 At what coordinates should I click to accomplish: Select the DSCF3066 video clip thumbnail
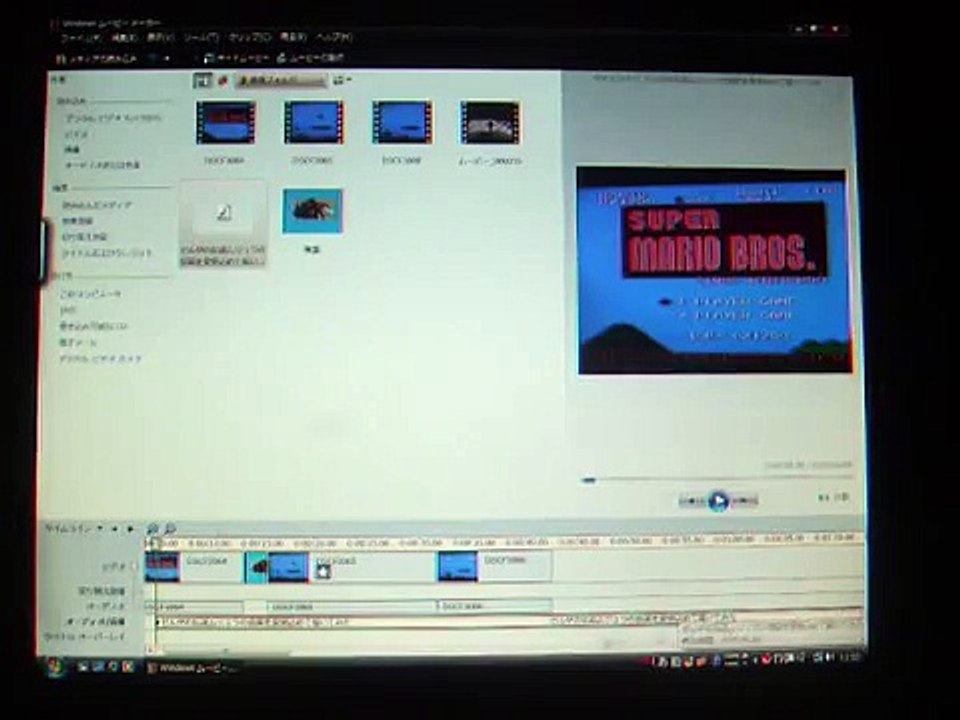click(401, 123)
